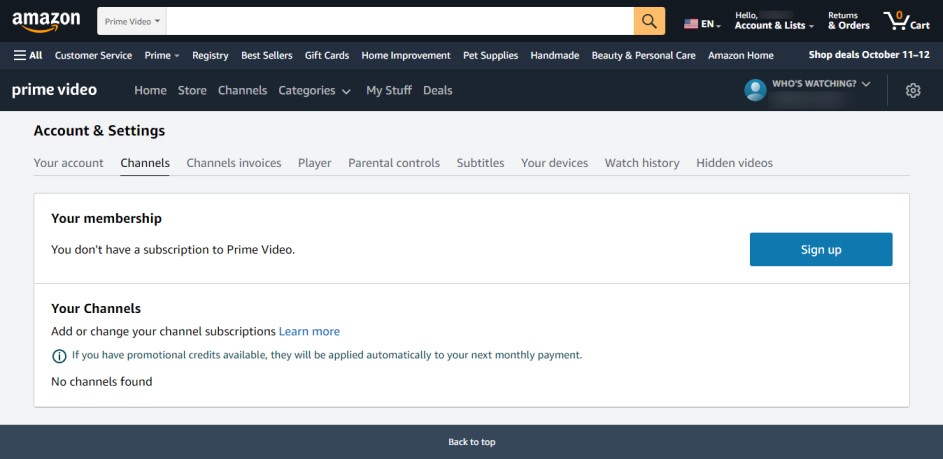Click the orange search magnifier button
The width and height of the screenshot is (943, 459).
coord(649,21)
